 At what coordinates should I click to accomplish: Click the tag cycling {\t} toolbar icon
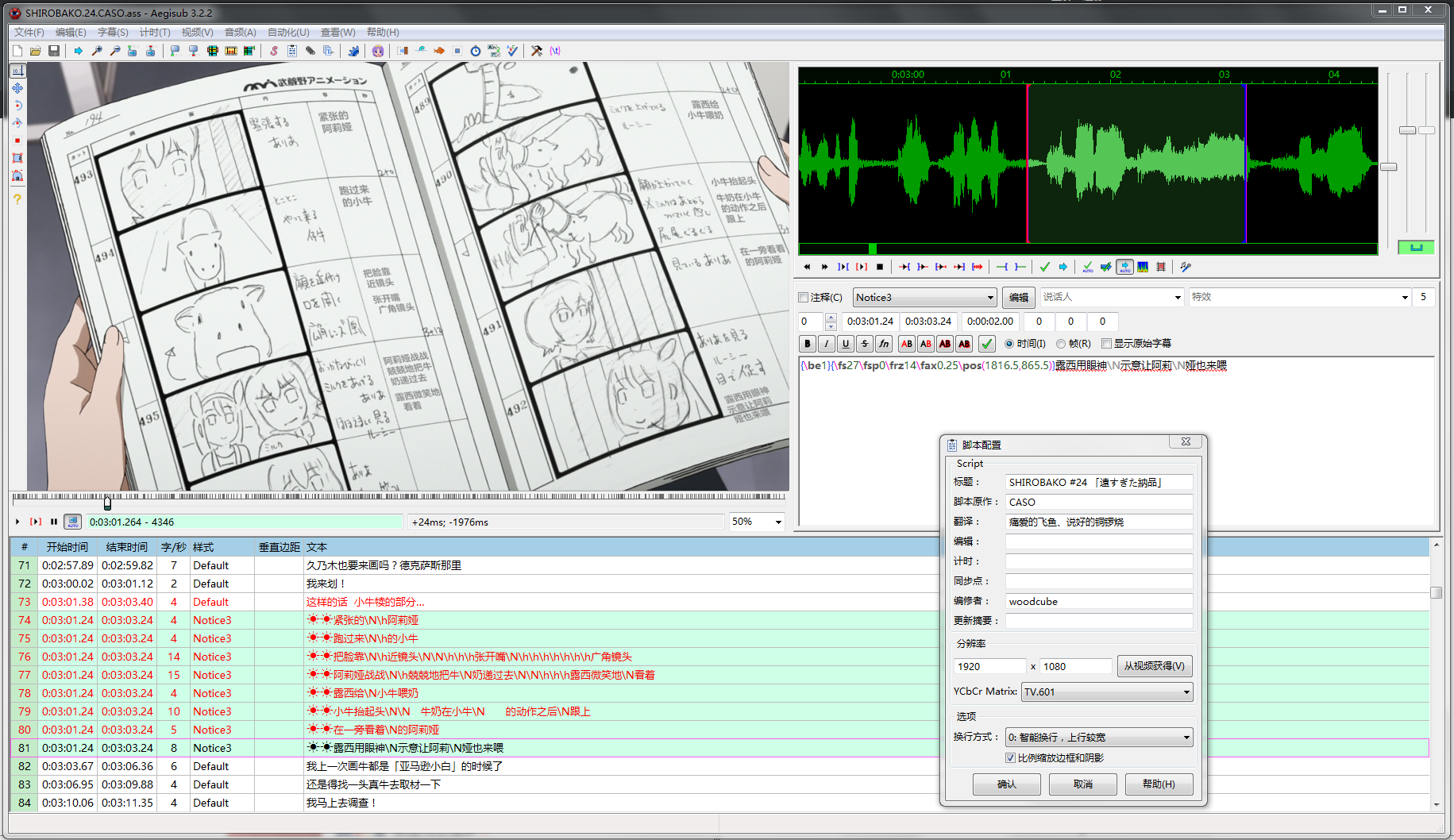tap(555, 51)
